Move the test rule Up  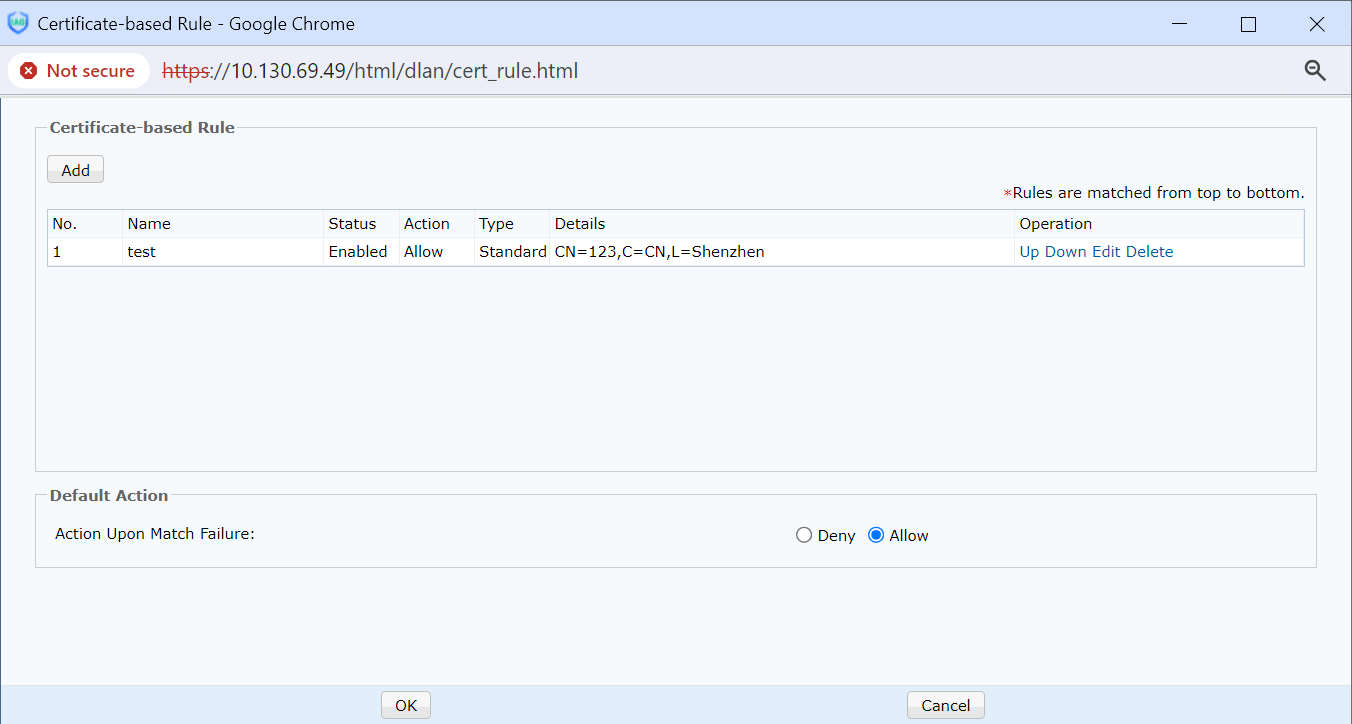click(x=1029, y=252)
